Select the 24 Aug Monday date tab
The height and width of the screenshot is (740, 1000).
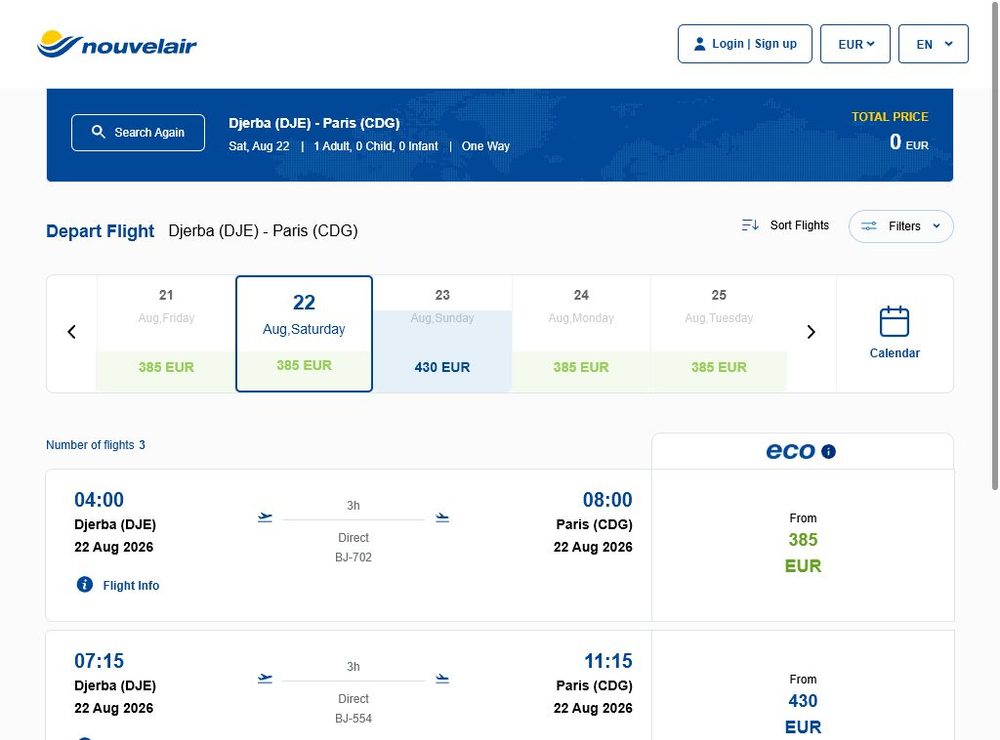tap(581, 333)
